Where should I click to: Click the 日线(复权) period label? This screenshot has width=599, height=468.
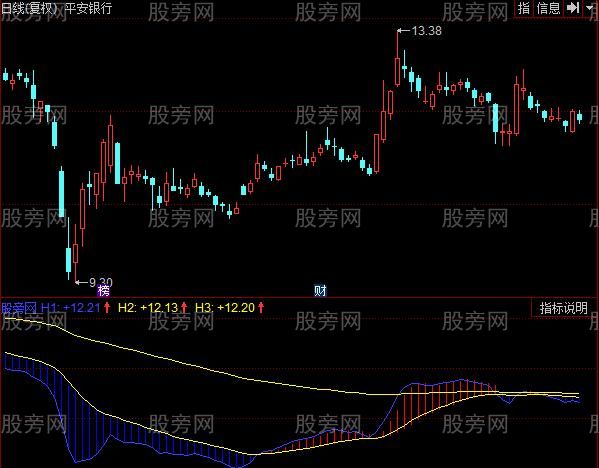(x=28, y=8)
